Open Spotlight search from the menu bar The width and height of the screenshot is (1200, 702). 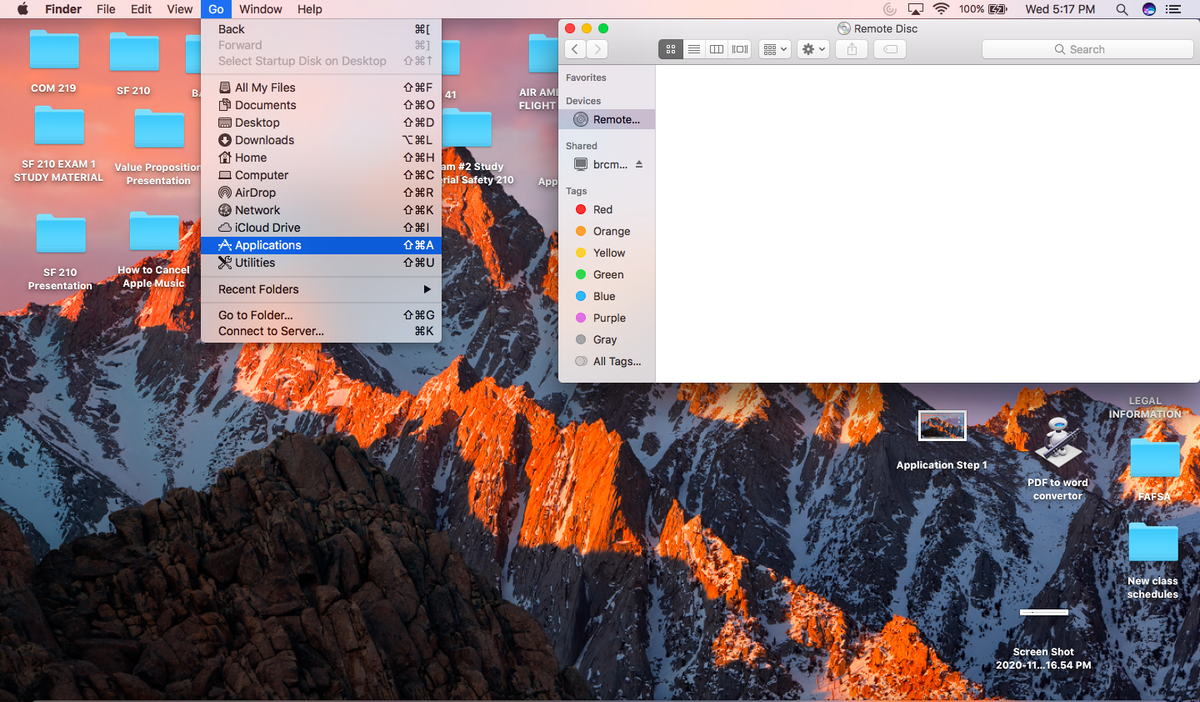pos(1121,9)
